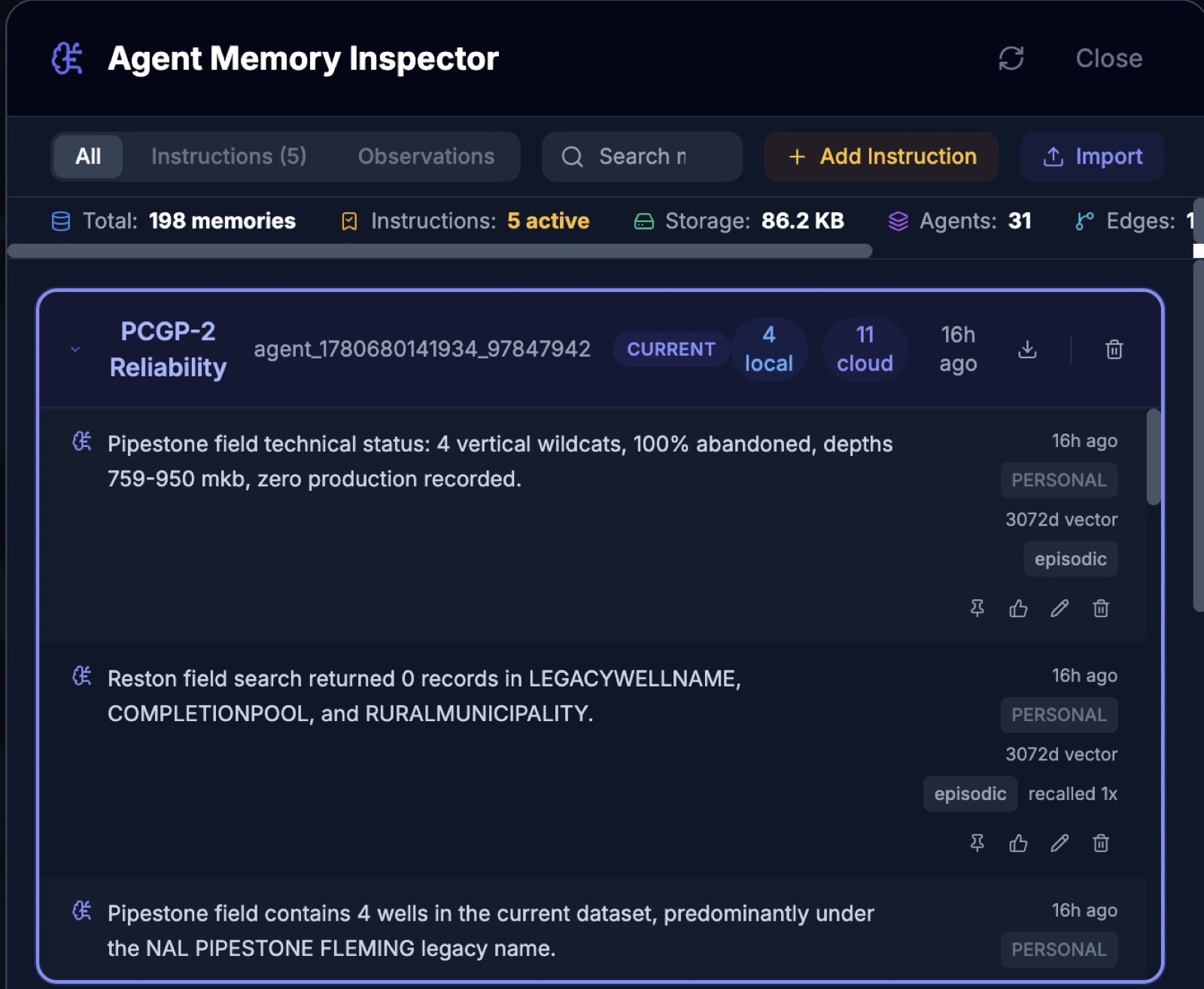Close the Agent Memory Inspector
The image size is (1204, 989).
coord(1108,59)
